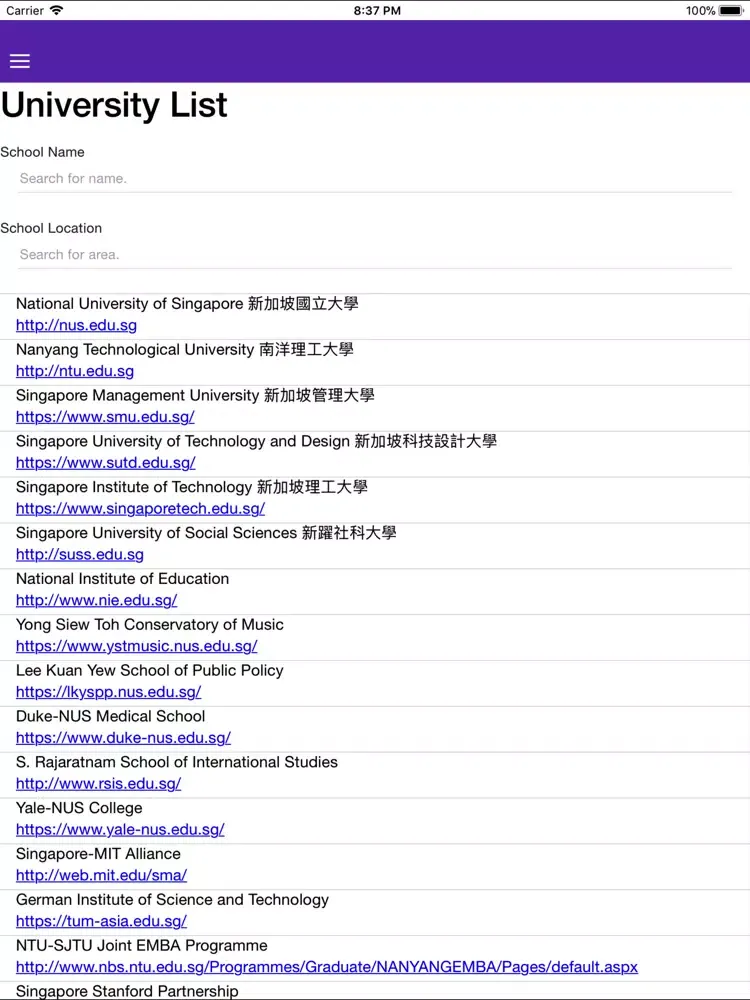Tap the Carrier label in status bar
Viewport: 750px width, 1000px height.
25,11
